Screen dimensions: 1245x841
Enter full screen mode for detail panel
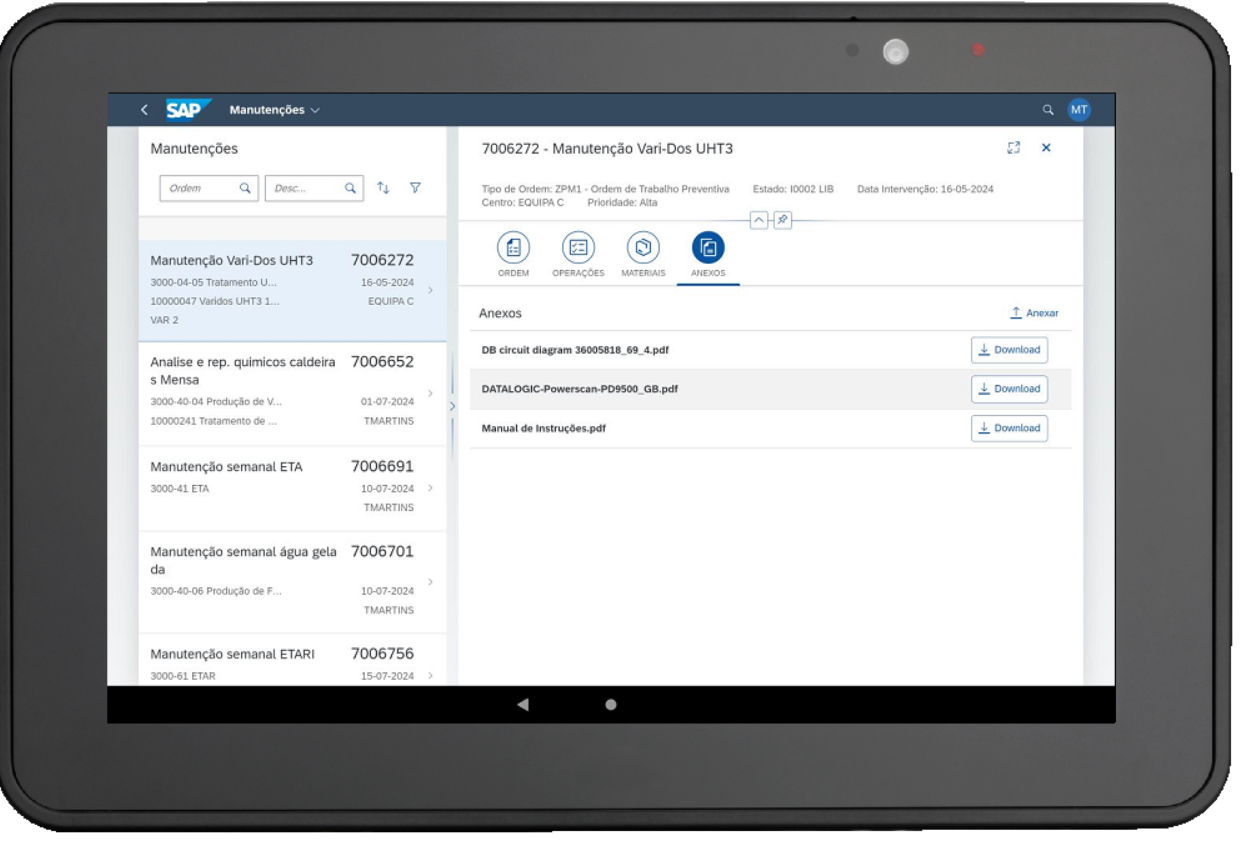[x=1012, y=148]
